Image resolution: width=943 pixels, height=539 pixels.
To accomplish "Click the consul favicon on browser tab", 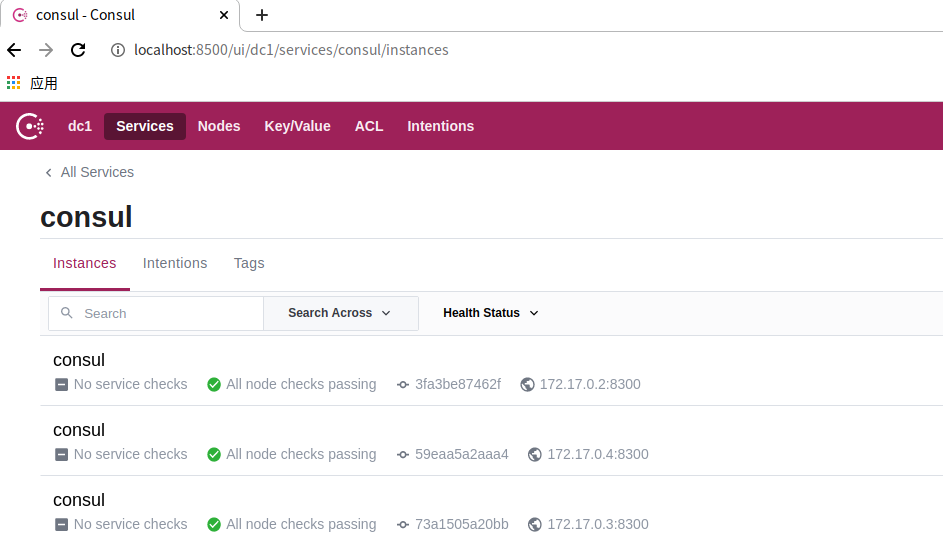I will (x=20, y=15).
